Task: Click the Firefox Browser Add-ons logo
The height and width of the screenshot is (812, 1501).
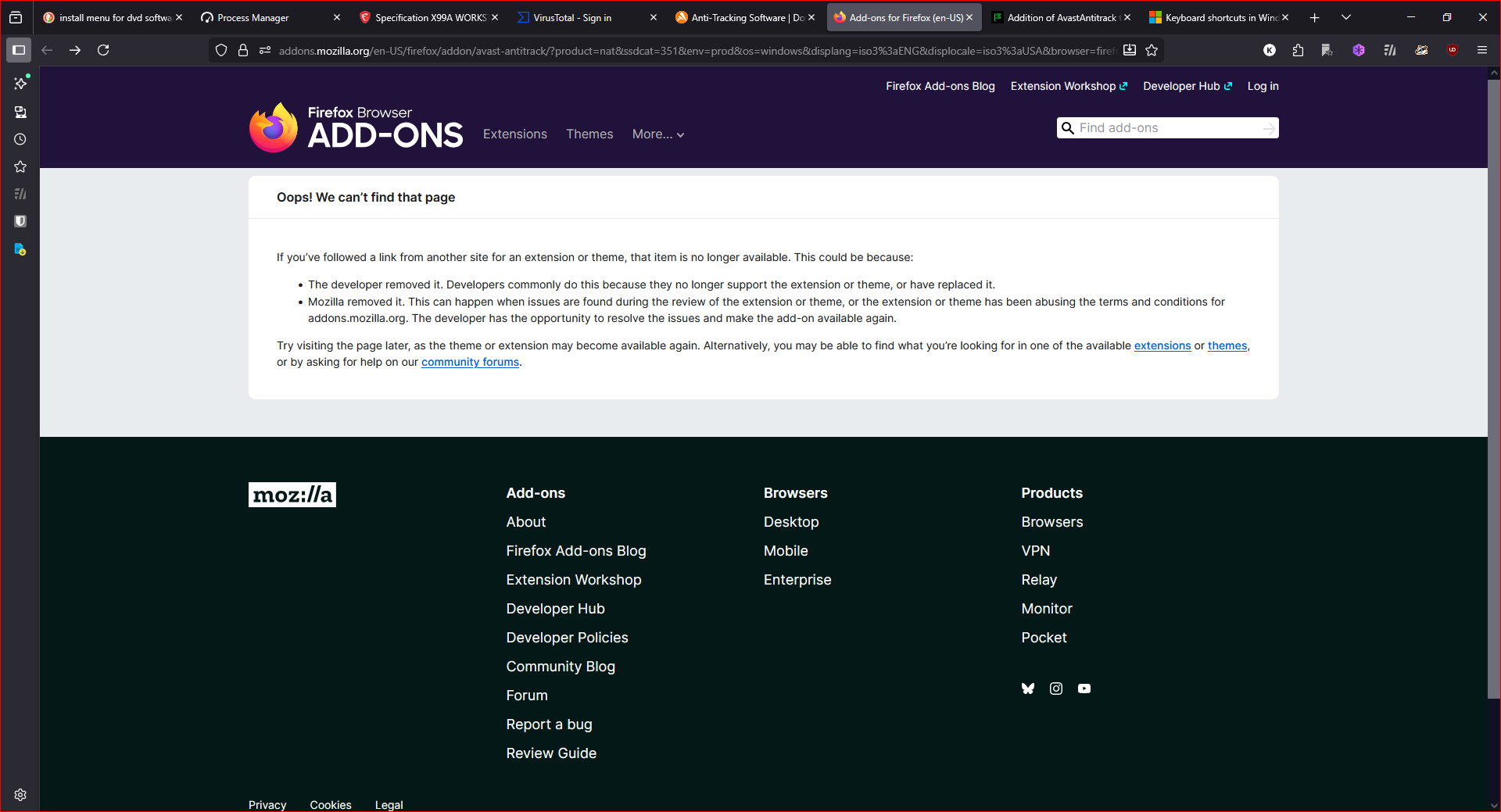Action: coord(356,127)
